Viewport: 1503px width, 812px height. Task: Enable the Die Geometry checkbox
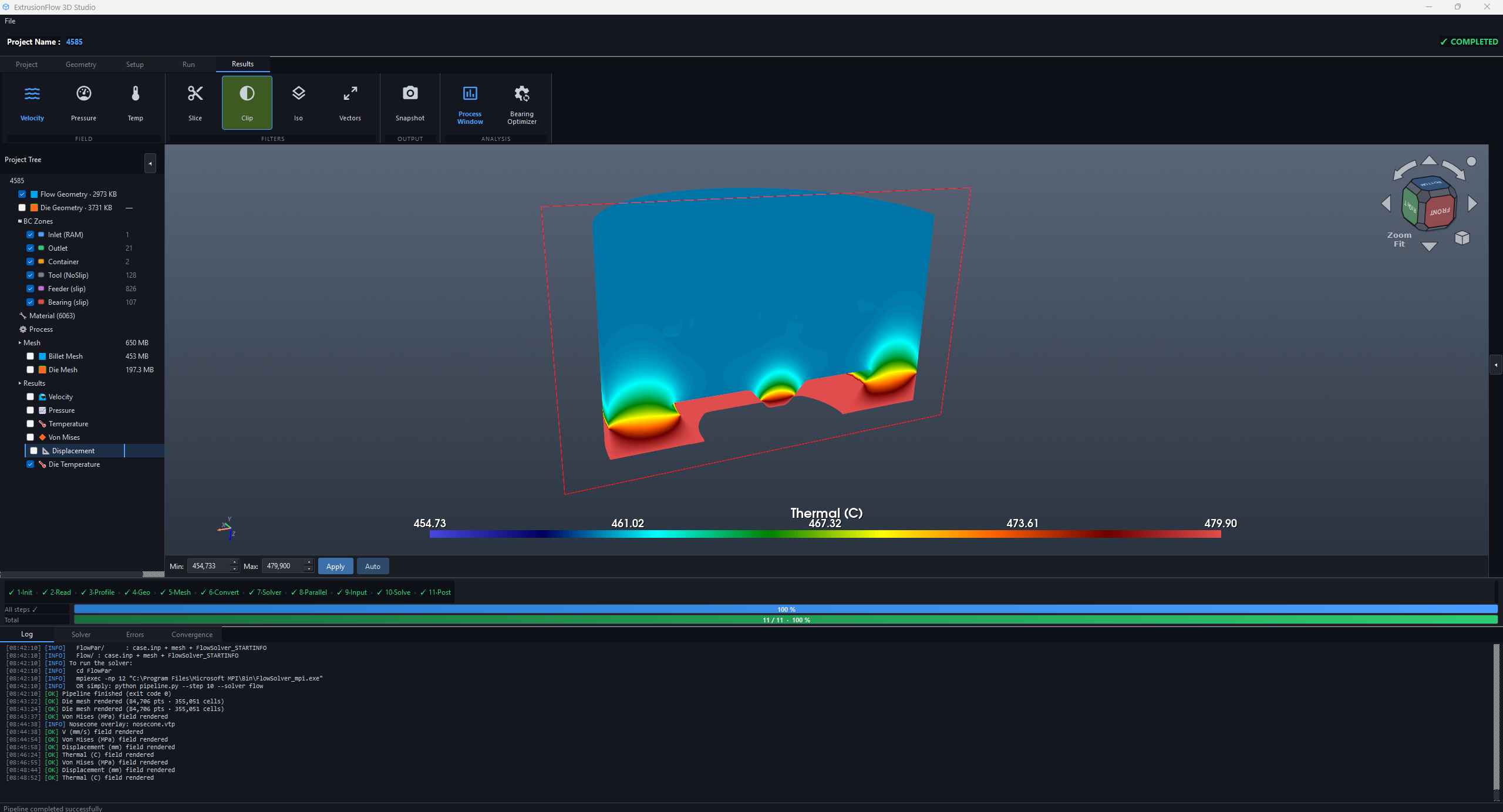click(x=22, y=208)
